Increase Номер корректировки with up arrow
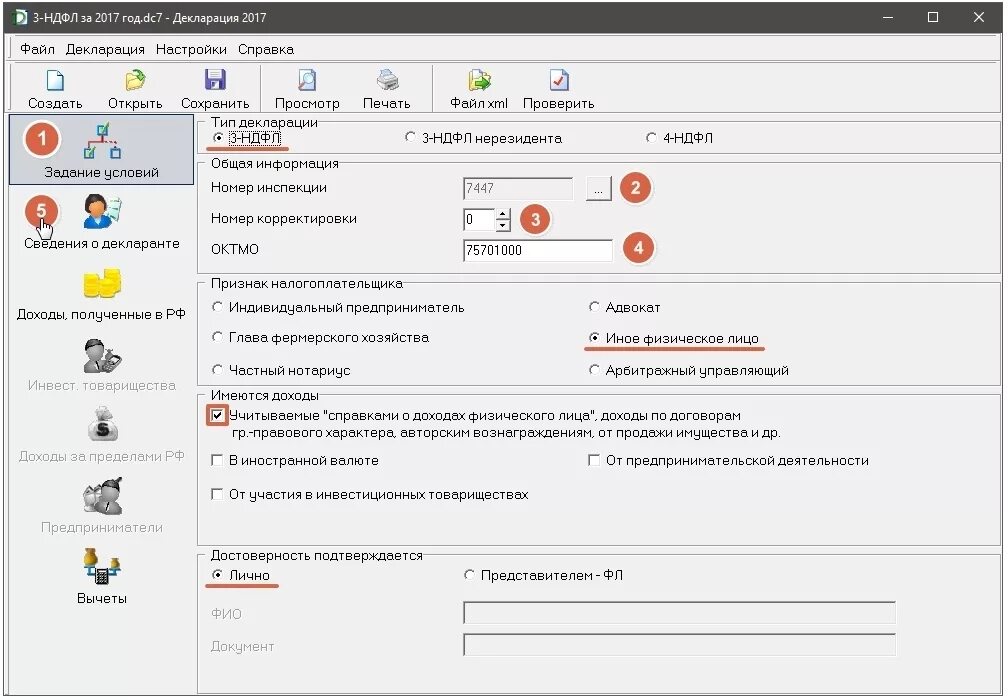 [x=503, y=214]
